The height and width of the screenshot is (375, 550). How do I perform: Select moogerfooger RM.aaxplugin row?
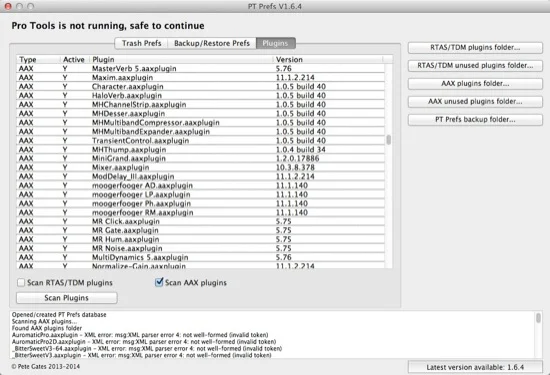201,212
